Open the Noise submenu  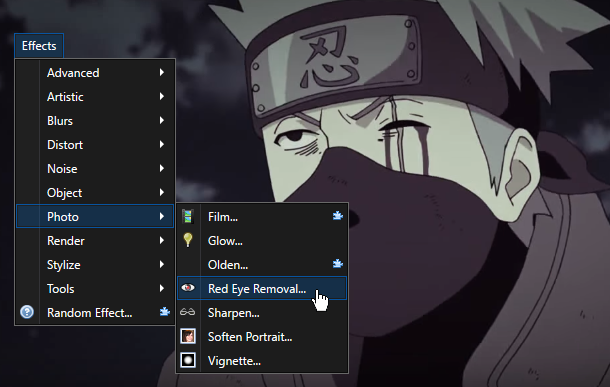click(x=95, y=169)
